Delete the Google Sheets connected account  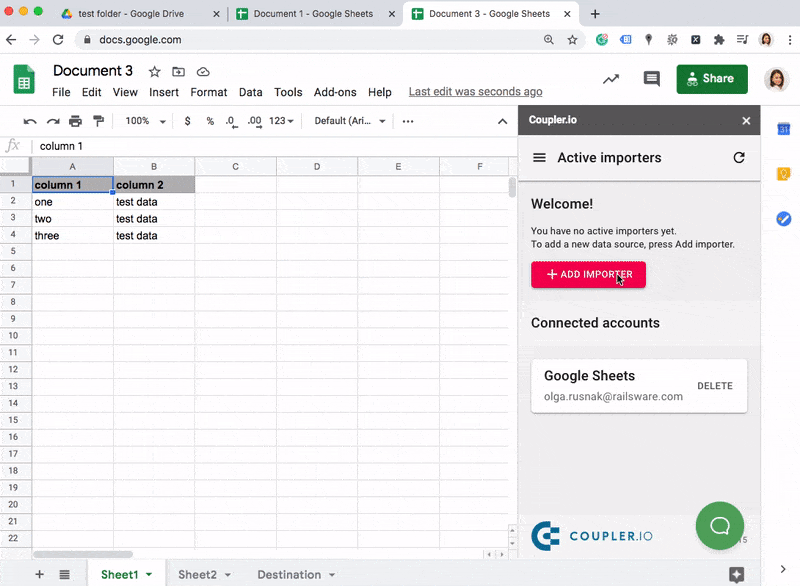[715, 386]
